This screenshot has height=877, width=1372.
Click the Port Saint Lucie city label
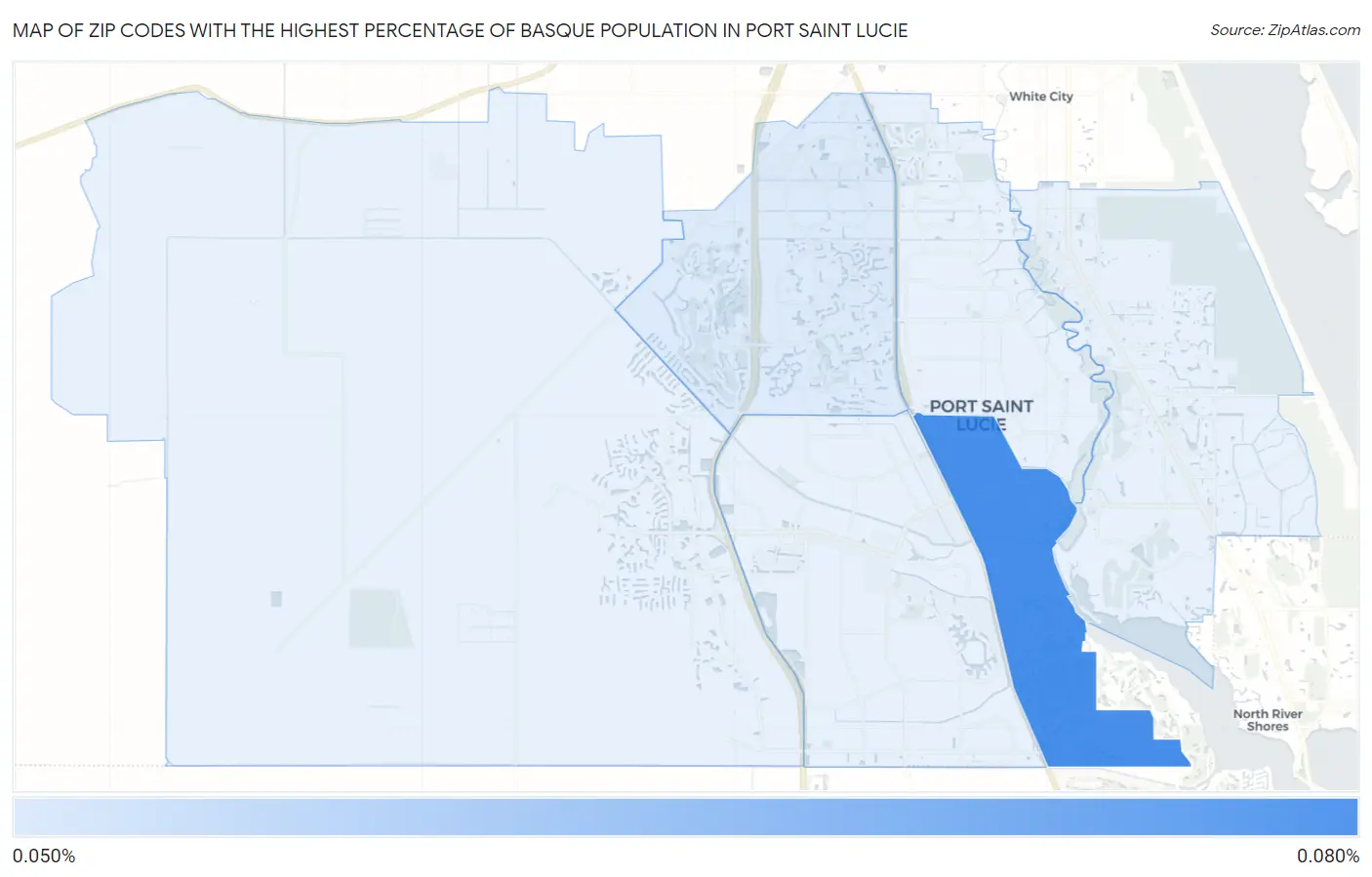pos(981,415)
